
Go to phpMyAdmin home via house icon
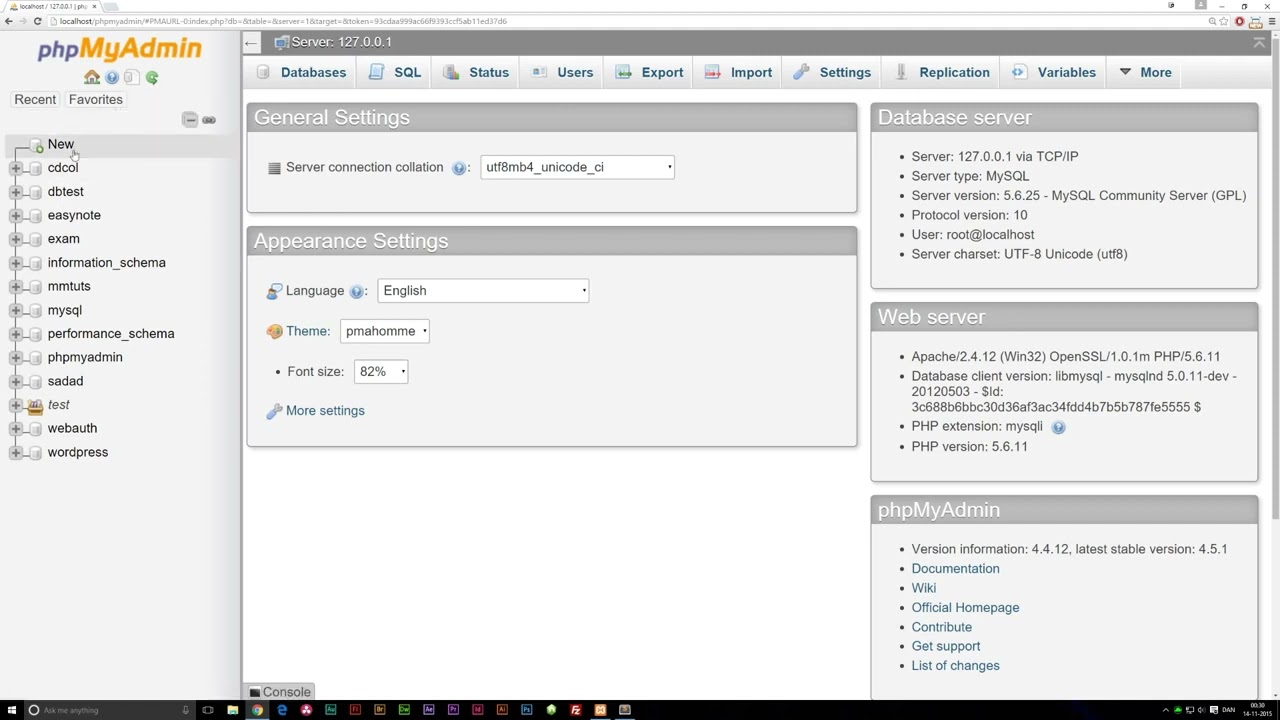click(x=92, y=78)
